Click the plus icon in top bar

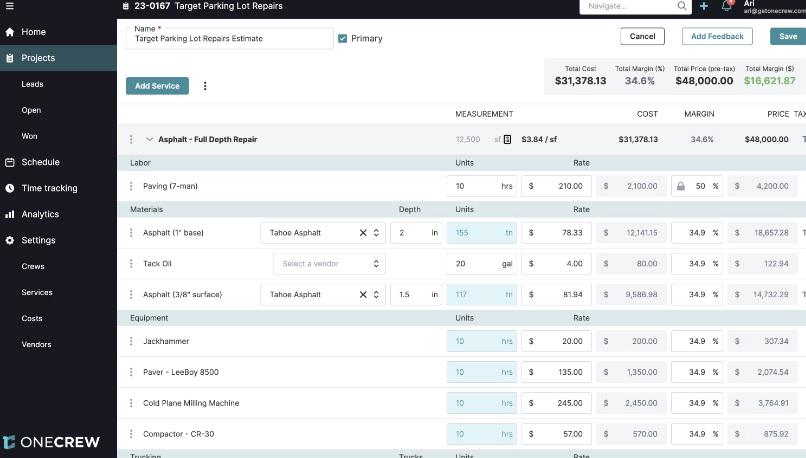(x=704, y=6)
